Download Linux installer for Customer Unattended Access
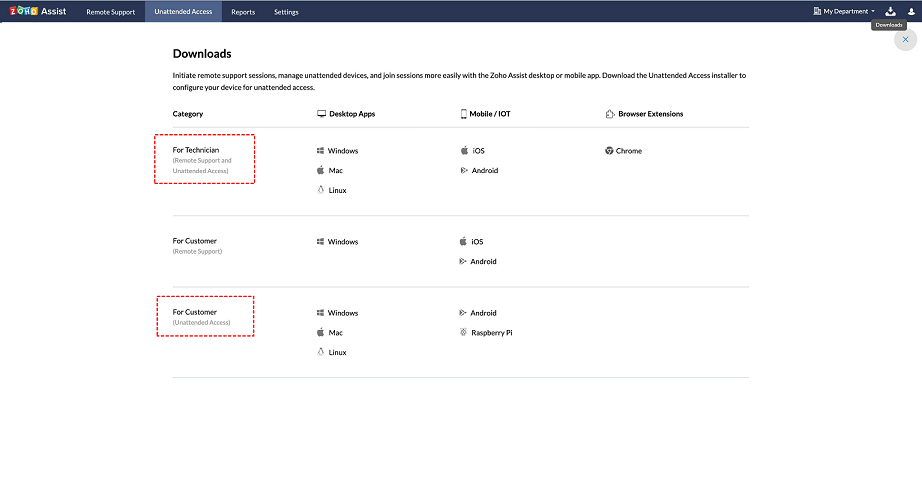Image resolution: width=922 pixels, height=482 pixels. pyautogui.click(x=332, y=353)
